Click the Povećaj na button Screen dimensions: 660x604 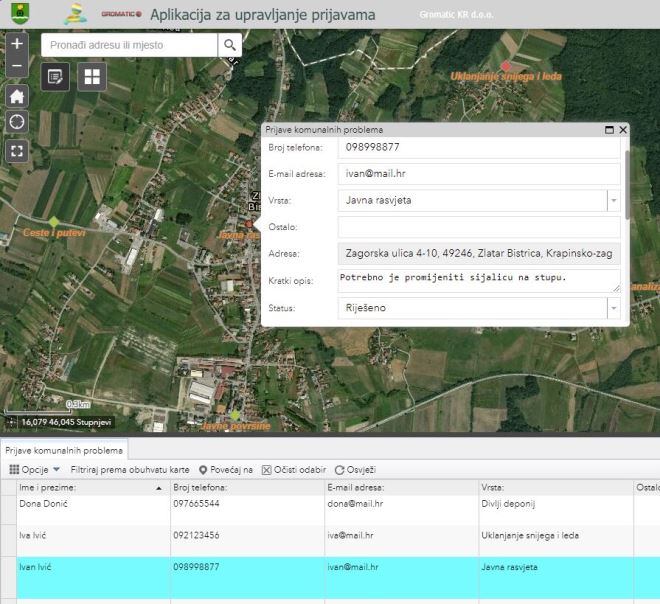[226, 469]
